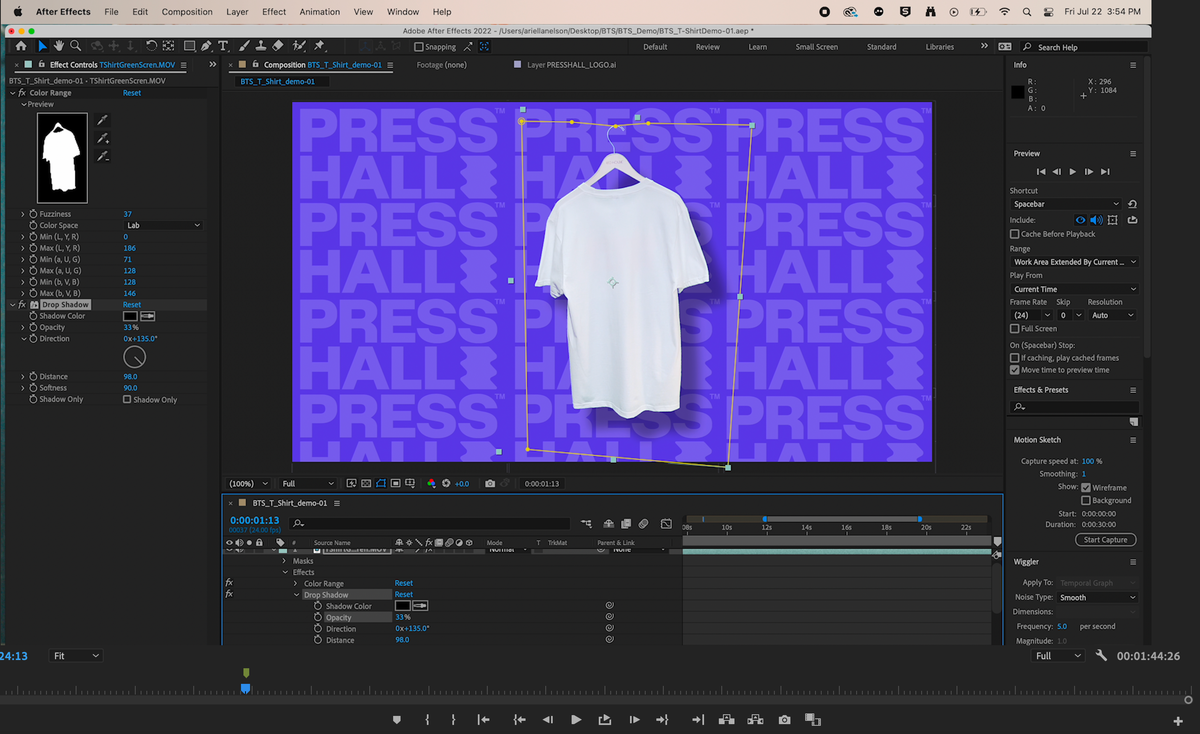The height and width of the screenshot is (734, 1200).
Task: Click Shadow Color eyedropper in Effect Controls
Action: 147,316
